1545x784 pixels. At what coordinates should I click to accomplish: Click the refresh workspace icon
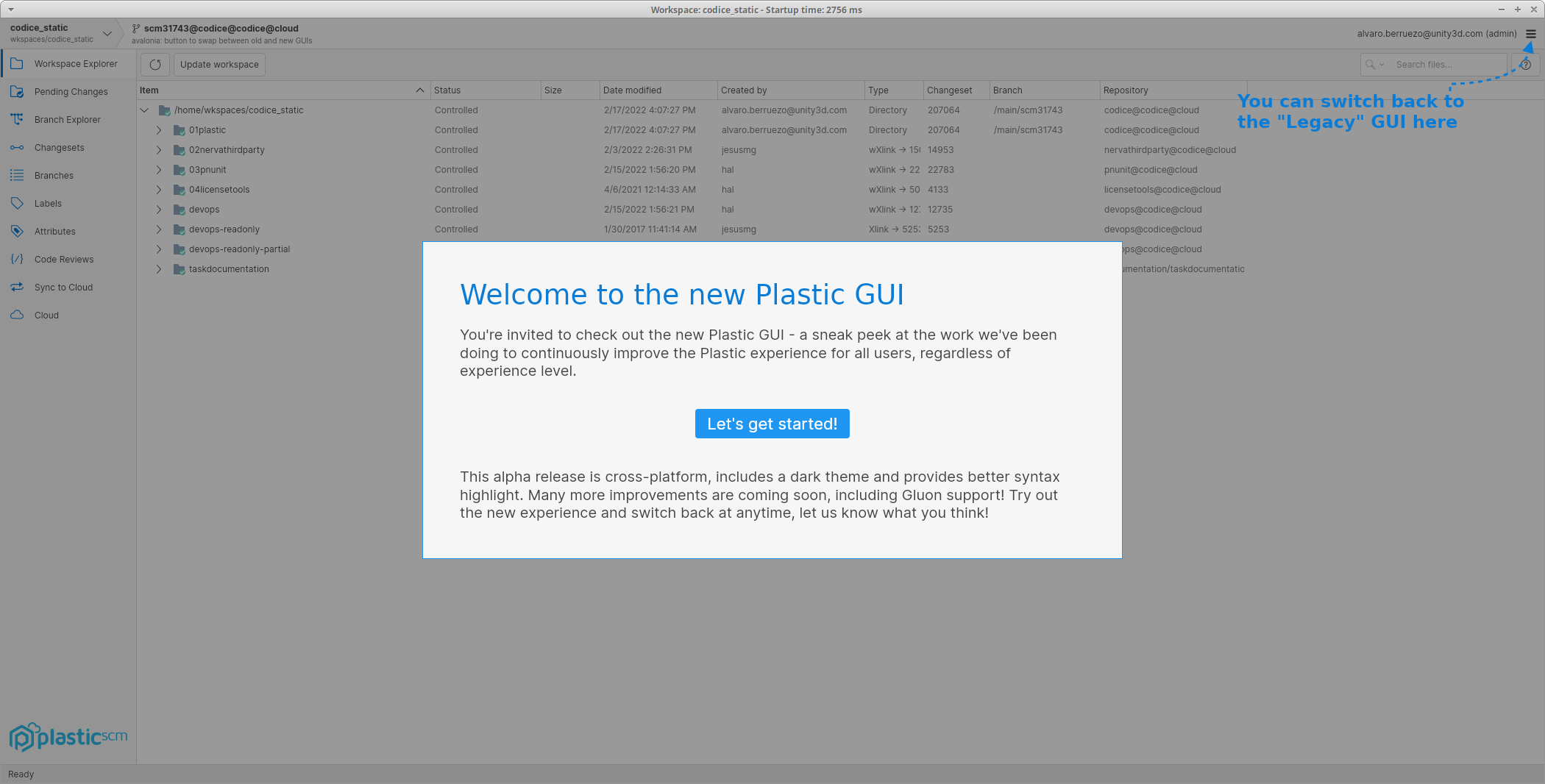pos(155,65)
